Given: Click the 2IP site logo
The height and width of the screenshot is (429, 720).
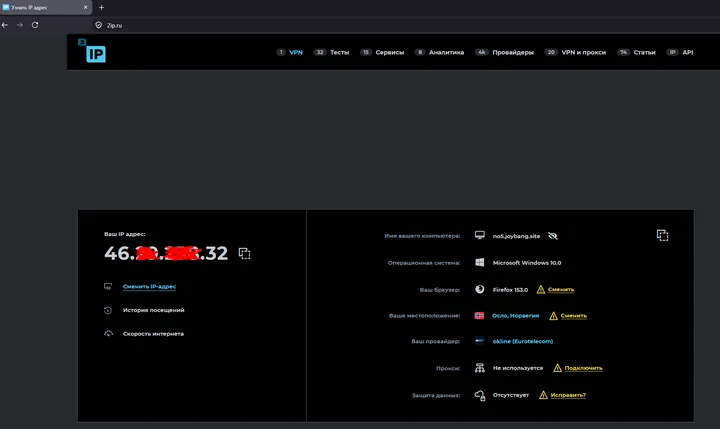Looking at the screenshot, I should (92, 51).
